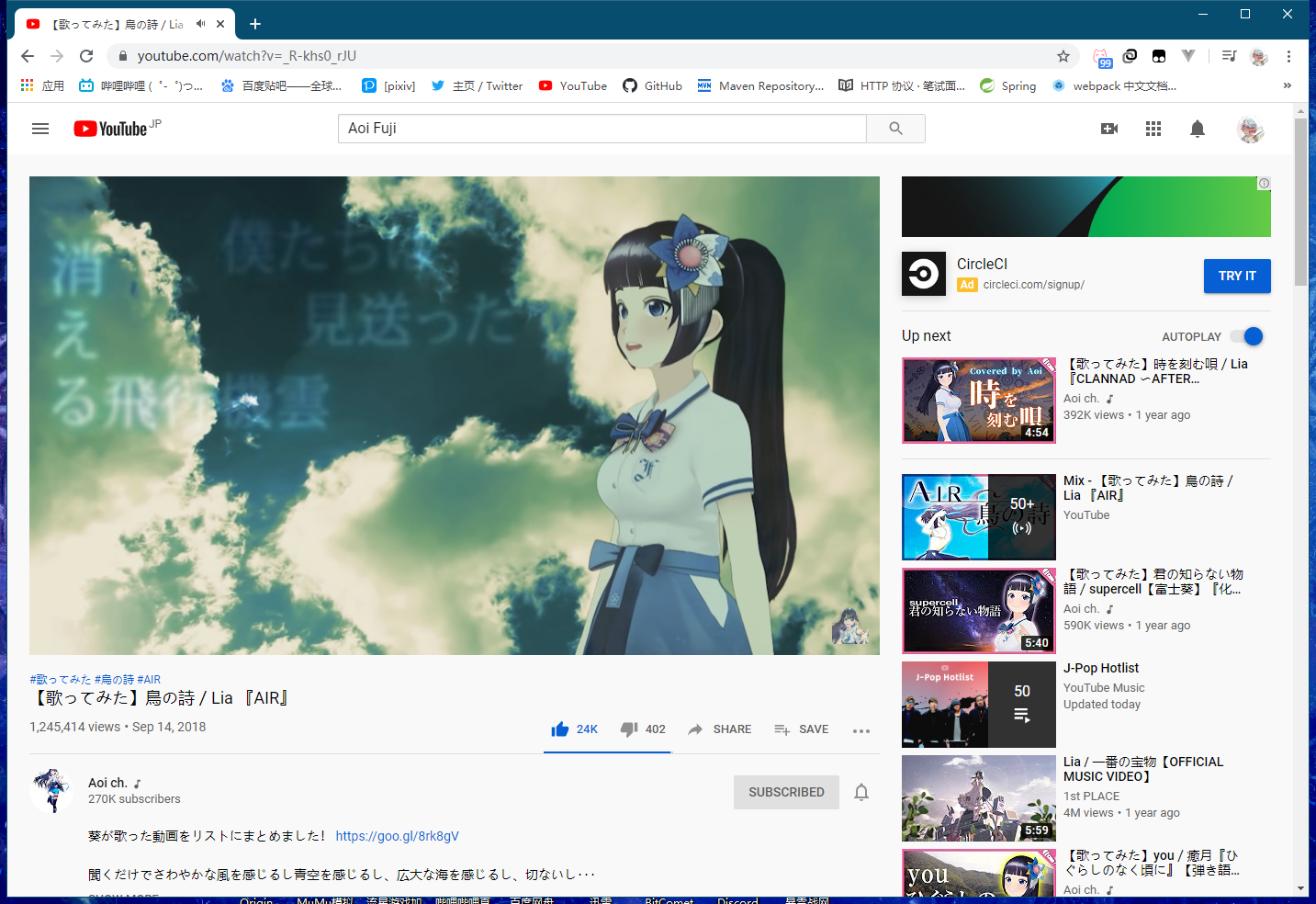Click the page vertical scrollbar
This screenshot has width=1316, height=904.
point(1300,202)
